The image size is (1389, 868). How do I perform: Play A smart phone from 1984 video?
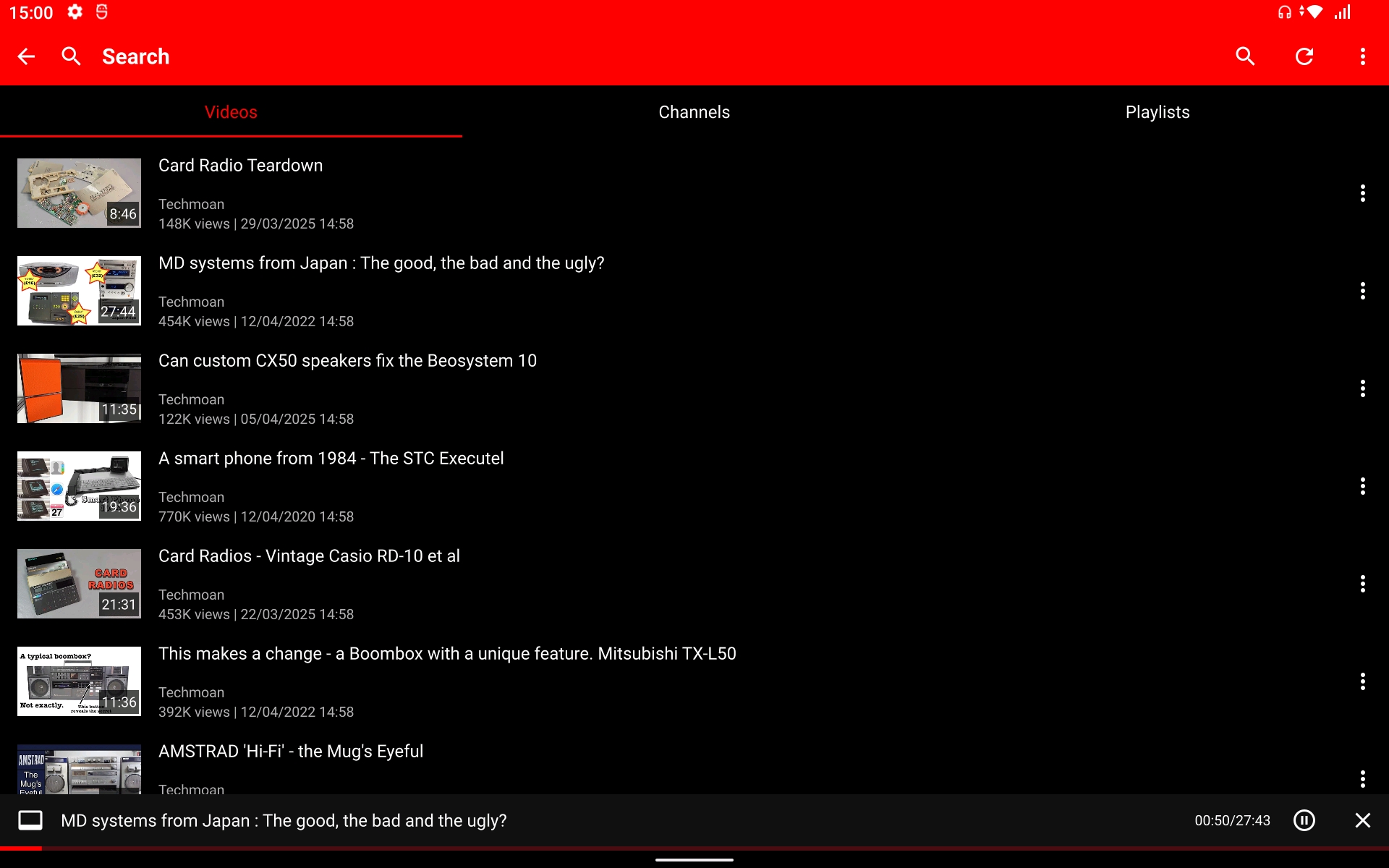(x=694, y=486)
